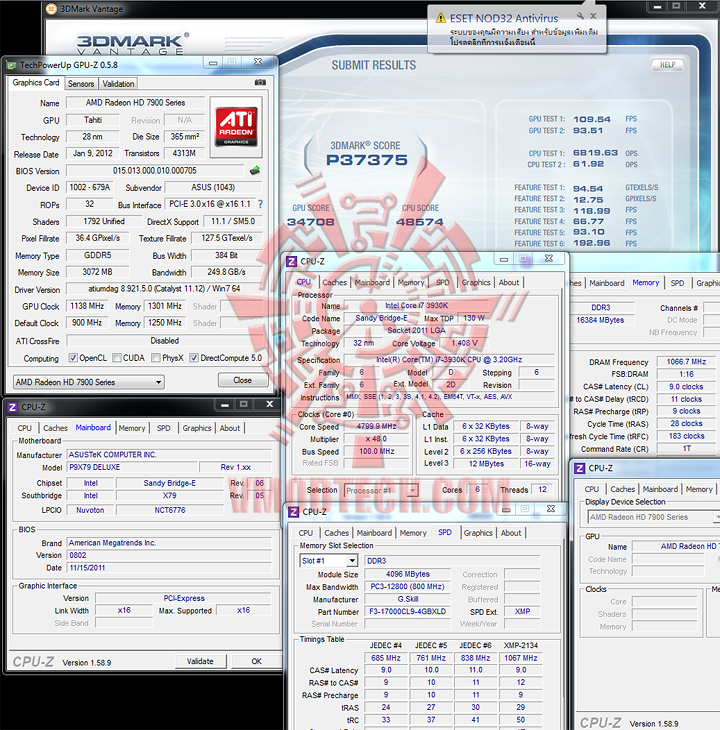Open the AMD Radeon HD 7900 Series dropdown in GPU-Z
The width and height of the screenshot is (720, 730).
pyautogui.click(x=88, y=382)
